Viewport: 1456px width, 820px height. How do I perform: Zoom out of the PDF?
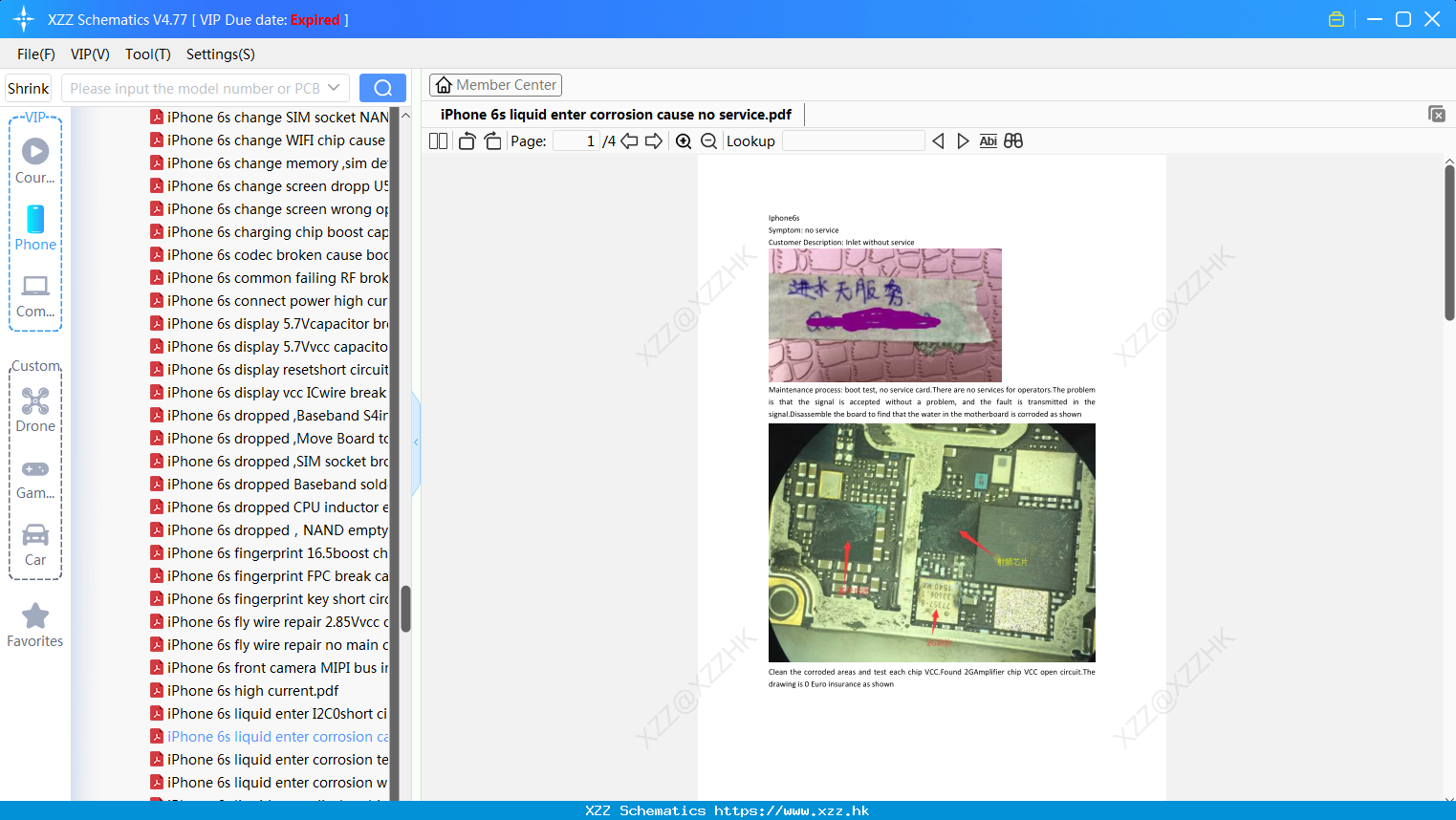(708, 141)
